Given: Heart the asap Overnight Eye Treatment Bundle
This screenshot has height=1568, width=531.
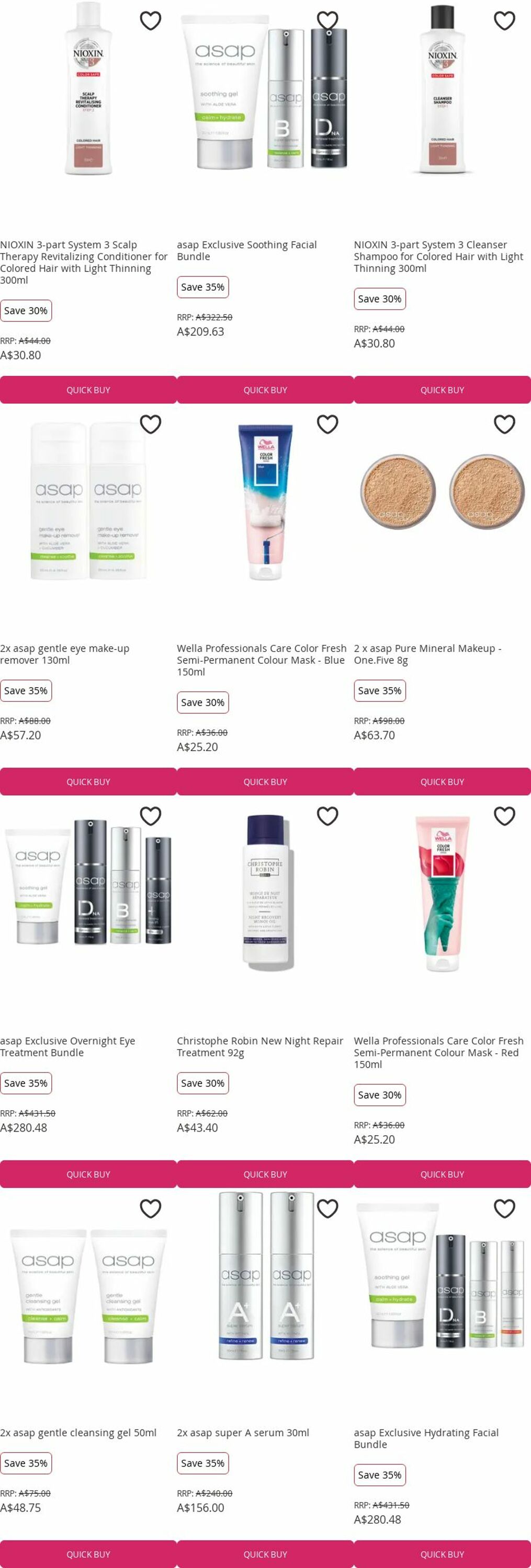Looking at the screenshot, I should pyautogui.click(x=151, y=816).
